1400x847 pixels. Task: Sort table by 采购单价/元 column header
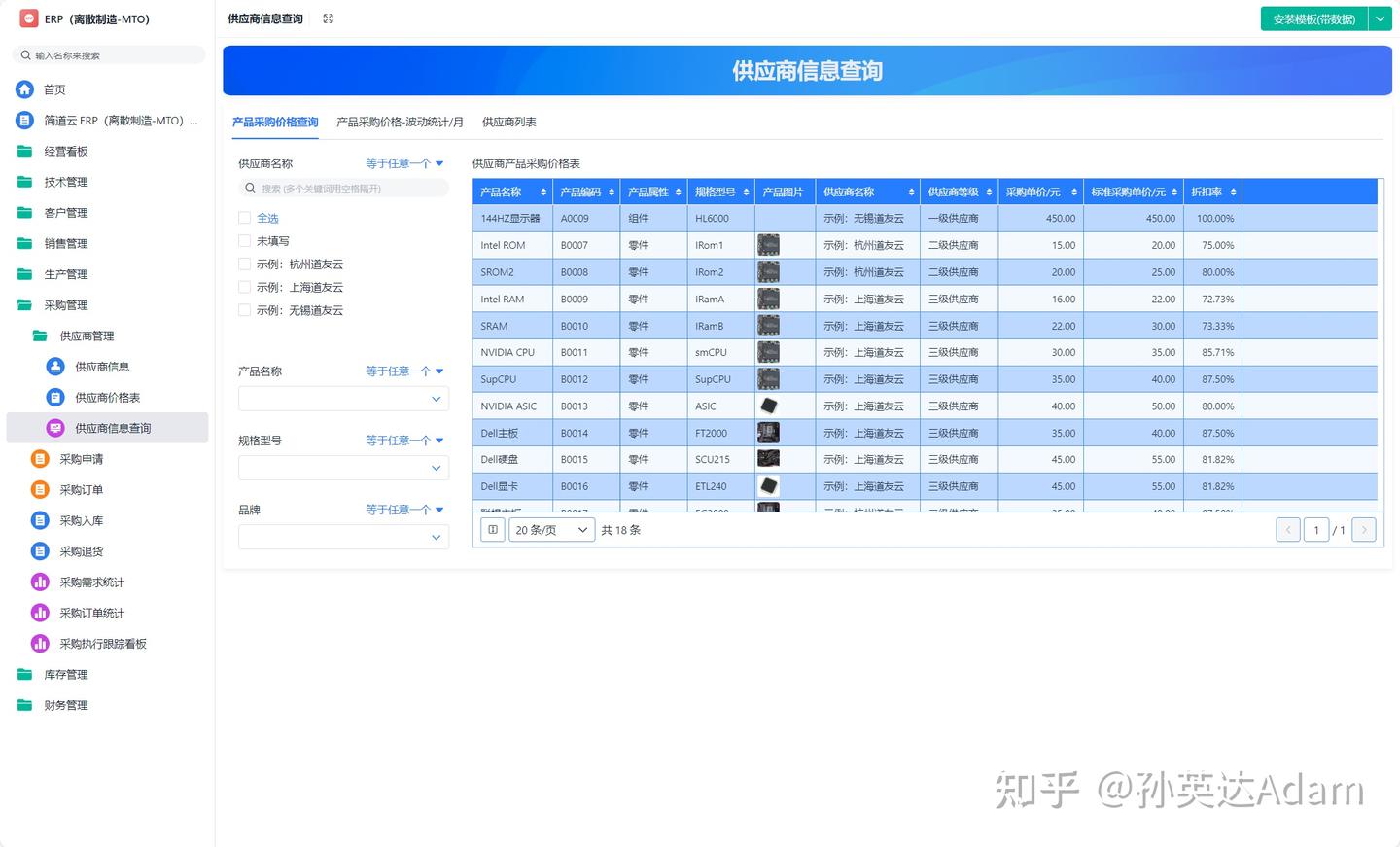pyautogui.click(x=1039, y=193)
